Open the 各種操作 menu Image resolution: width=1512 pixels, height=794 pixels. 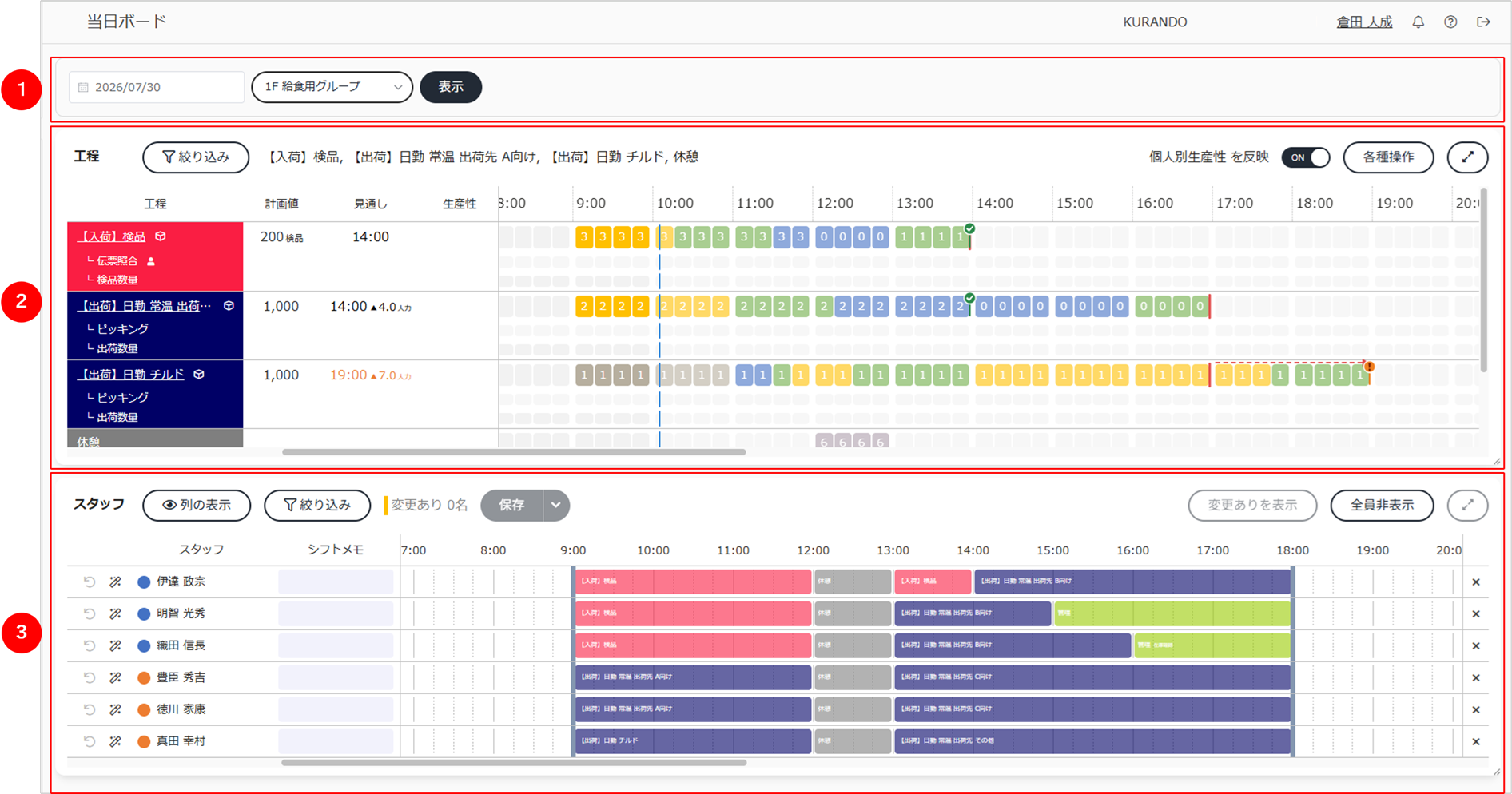coord(1388,157)
